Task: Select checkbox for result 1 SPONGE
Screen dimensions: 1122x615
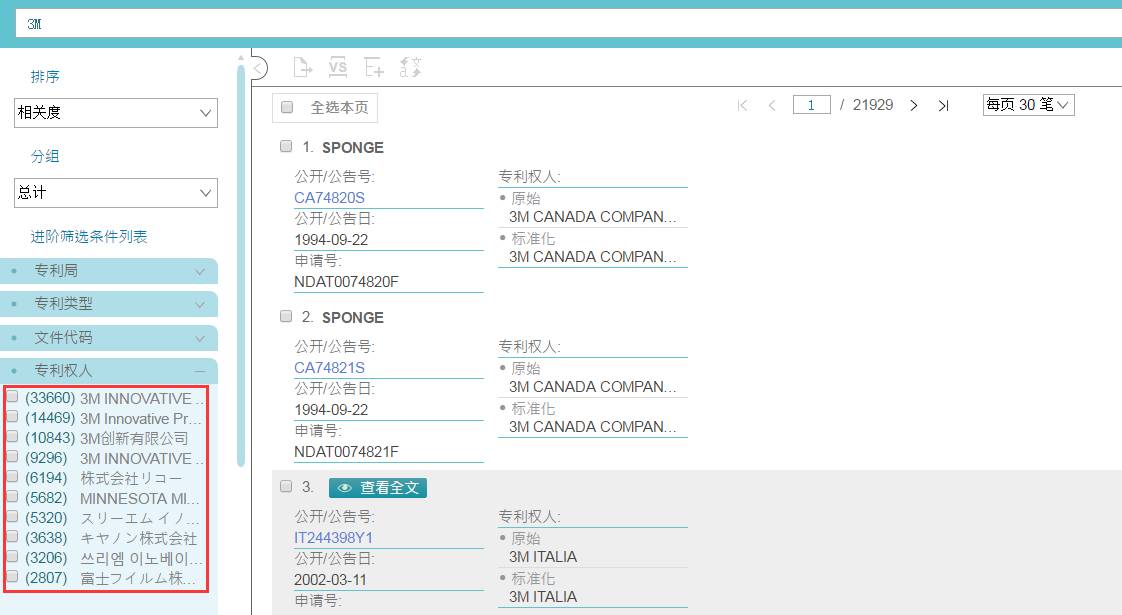Action: 286,146
